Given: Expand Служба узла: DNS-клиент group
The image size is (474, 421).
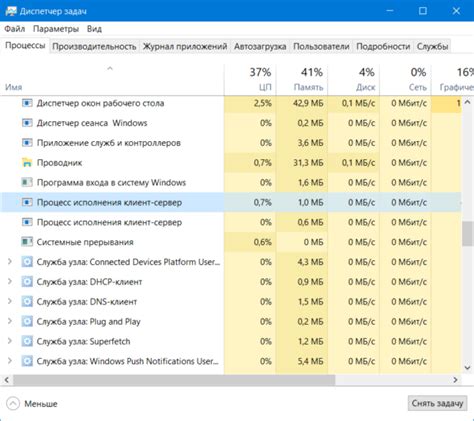Looking at the screenshot, I should pyautogui.click(x=10, y=301).
